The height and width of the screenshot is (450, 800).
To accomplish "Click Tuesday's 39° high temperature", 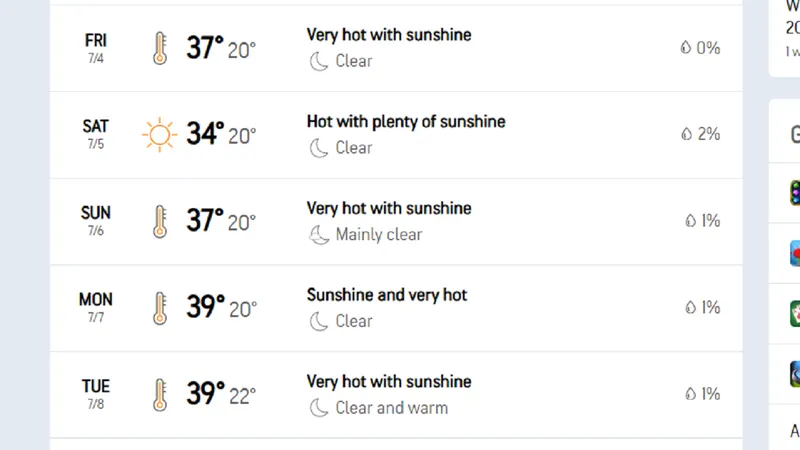I will [x=205, y=393].
